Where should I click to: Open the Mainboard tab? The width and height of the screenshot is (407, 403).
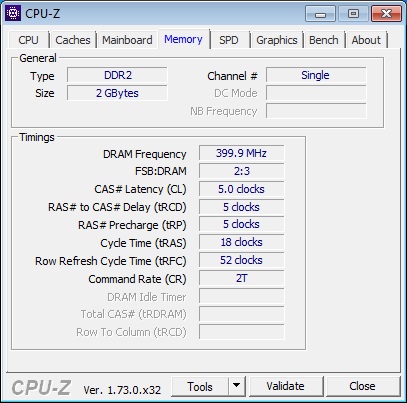click(x=127, y=40)
